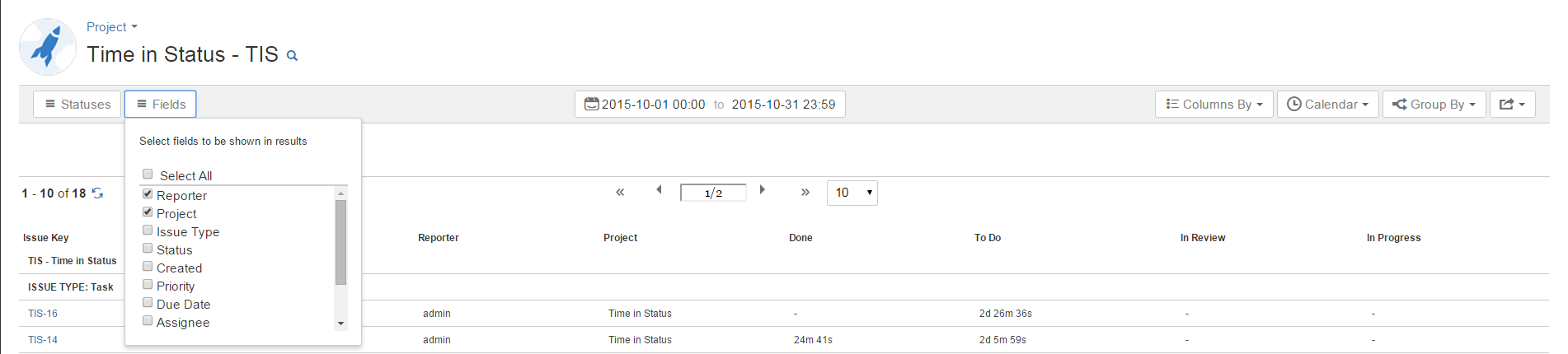Uncheck the Reporter field checkbox
Screen dimensions: 1568x354
tap(148, 194)
